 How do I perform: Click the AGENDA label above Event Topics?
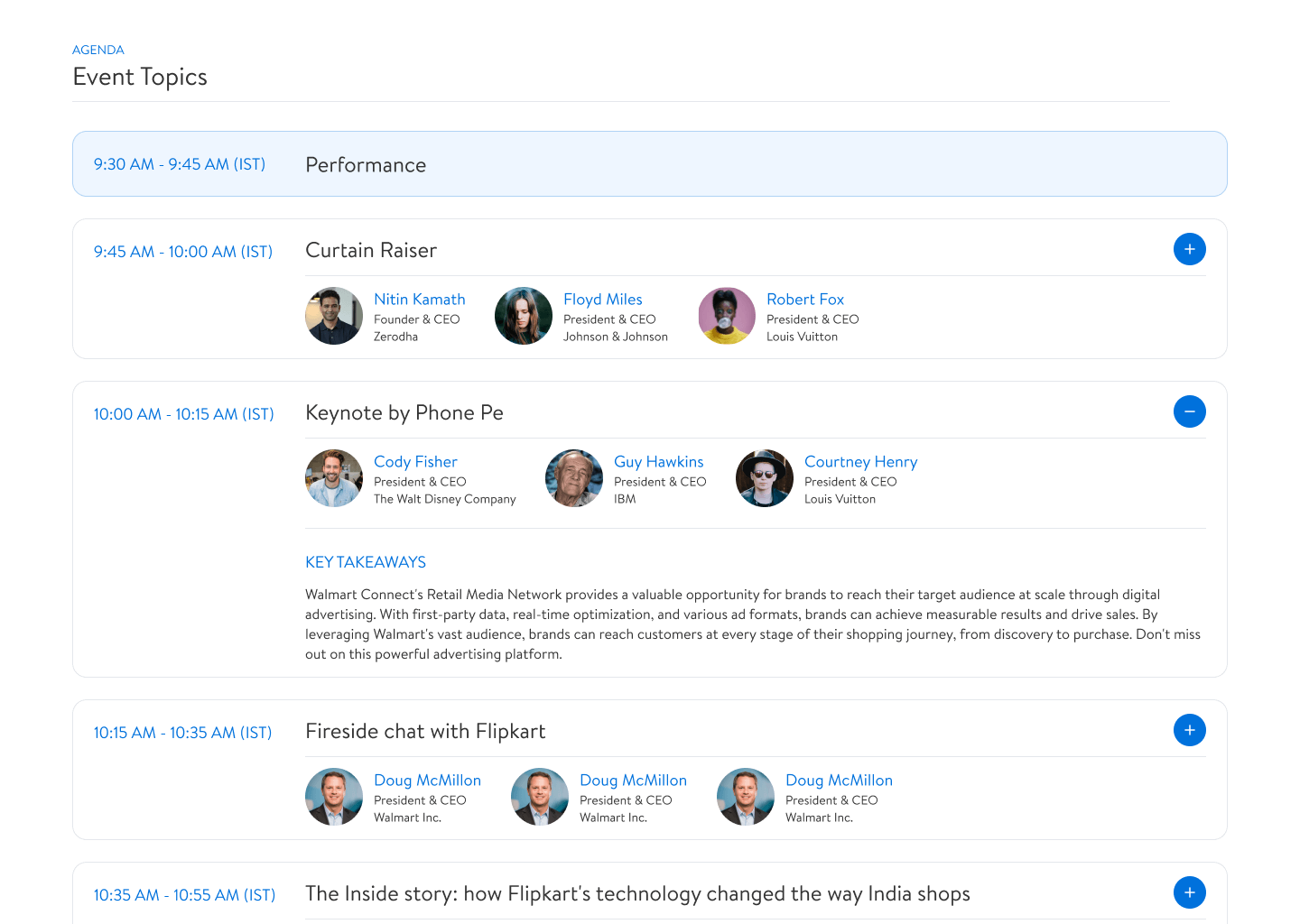tap(98, 50)
